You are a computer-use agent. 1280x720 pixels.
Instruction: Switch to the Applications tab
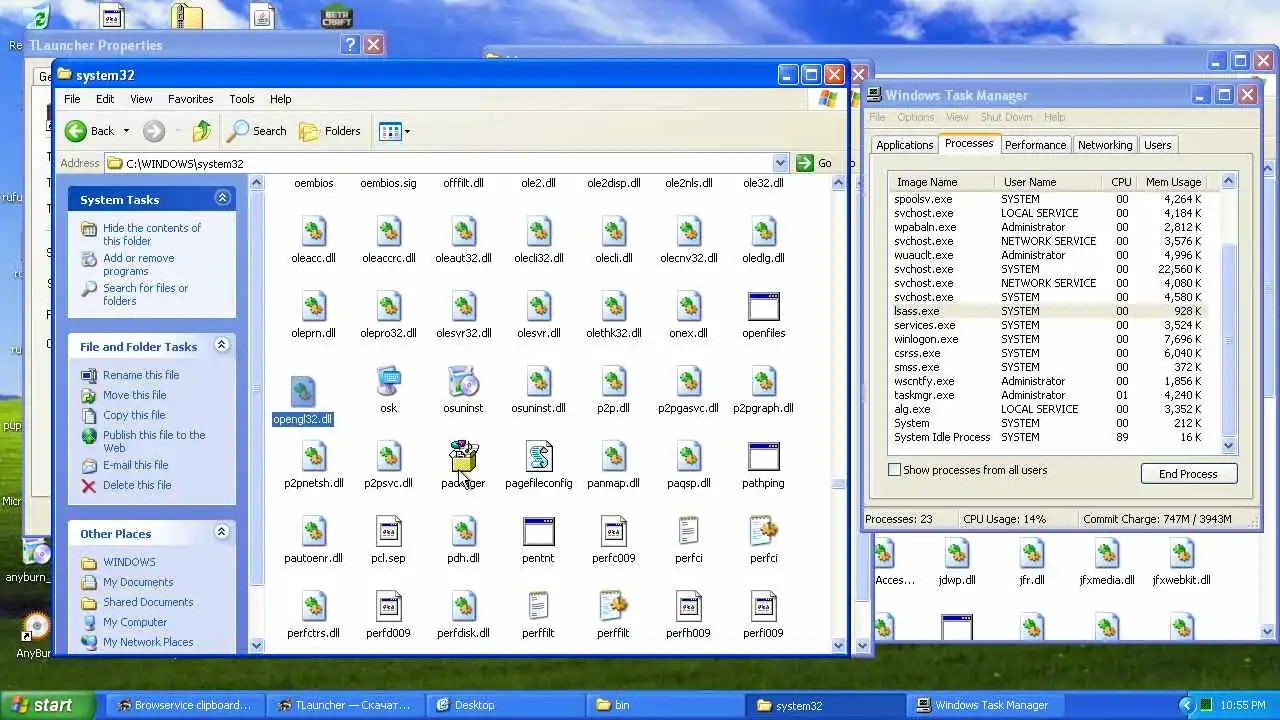click(904, 145)
